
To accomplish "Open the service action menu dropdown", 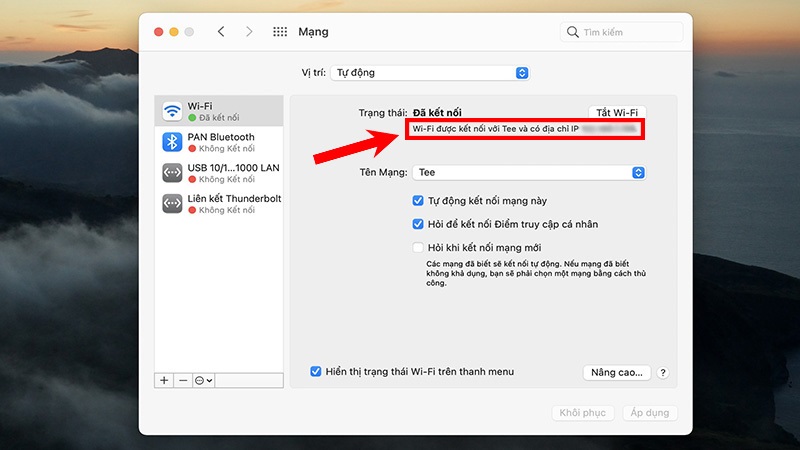I will (204, 381).
